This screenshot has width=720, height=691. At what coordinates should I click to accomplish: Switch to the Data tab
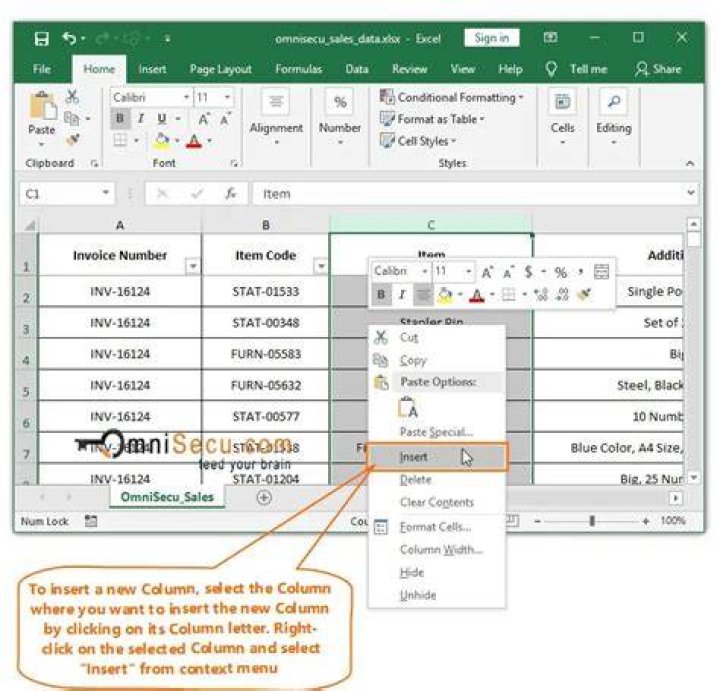(x=357, y=69)
